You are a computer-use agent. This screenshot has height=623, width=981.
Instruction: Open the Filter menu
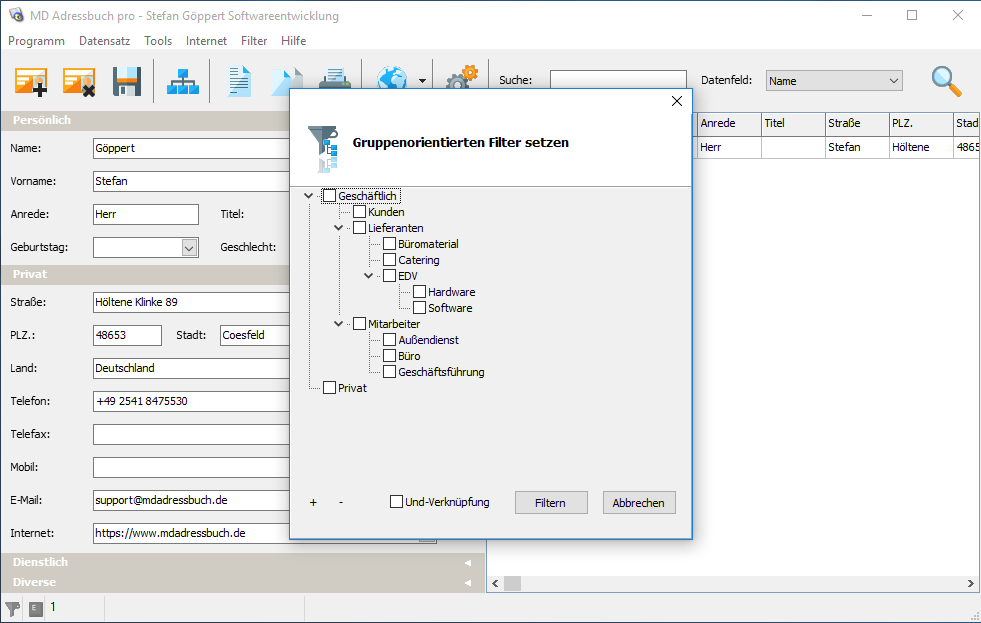[x=254, y=41]
